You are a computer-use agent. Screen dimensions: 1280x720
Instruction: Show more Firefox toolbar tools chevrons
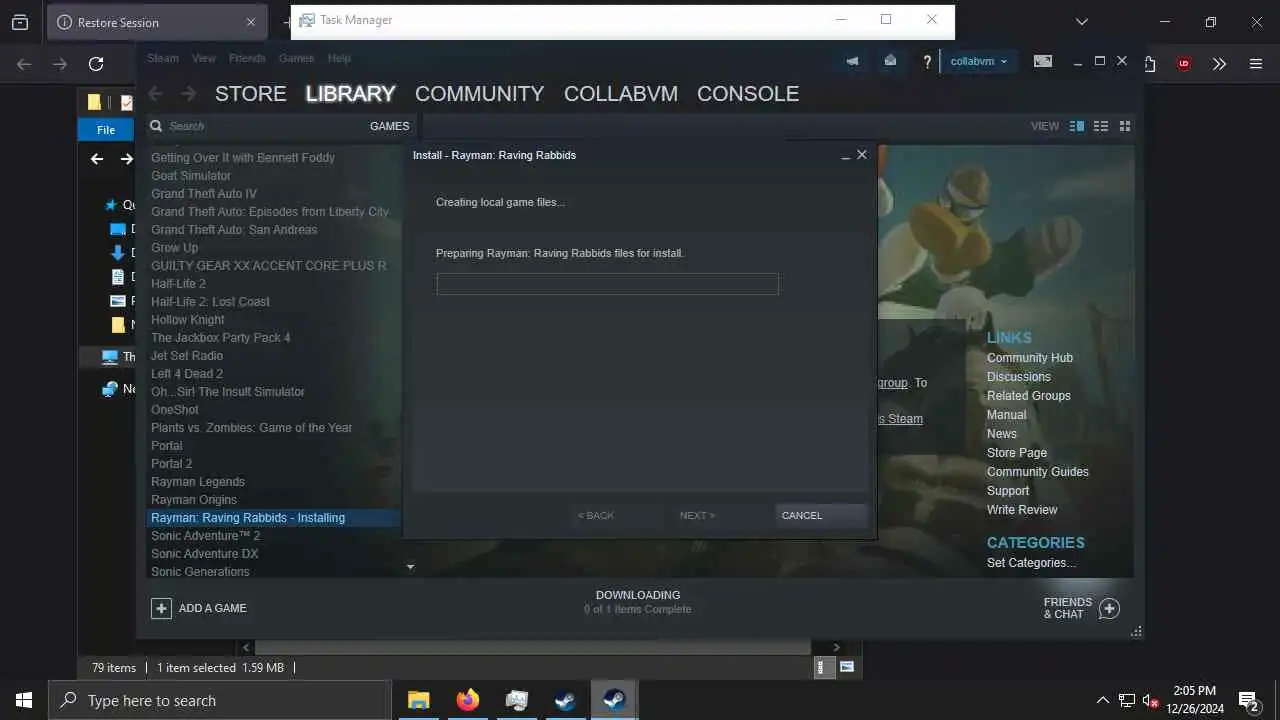point(1219,64)
